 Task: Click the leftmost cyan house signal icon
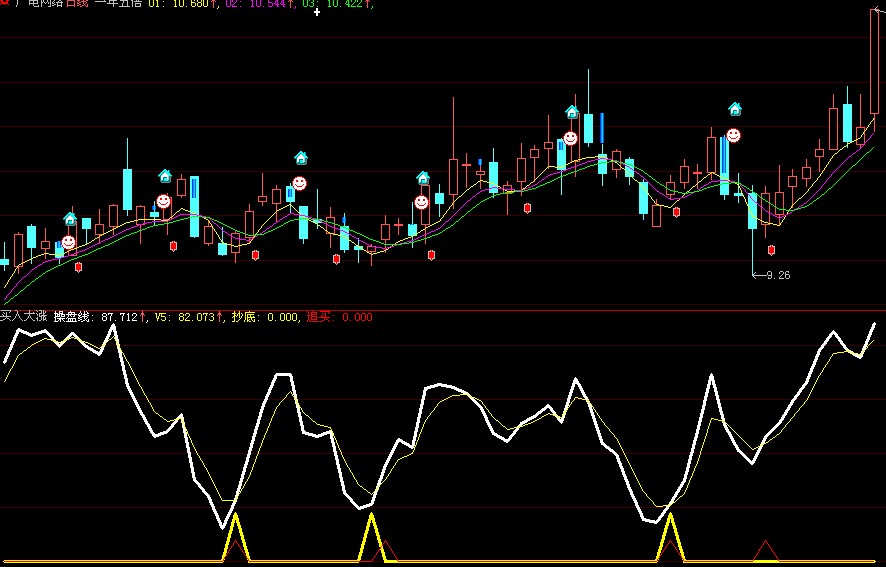click(x=70, y=218)
